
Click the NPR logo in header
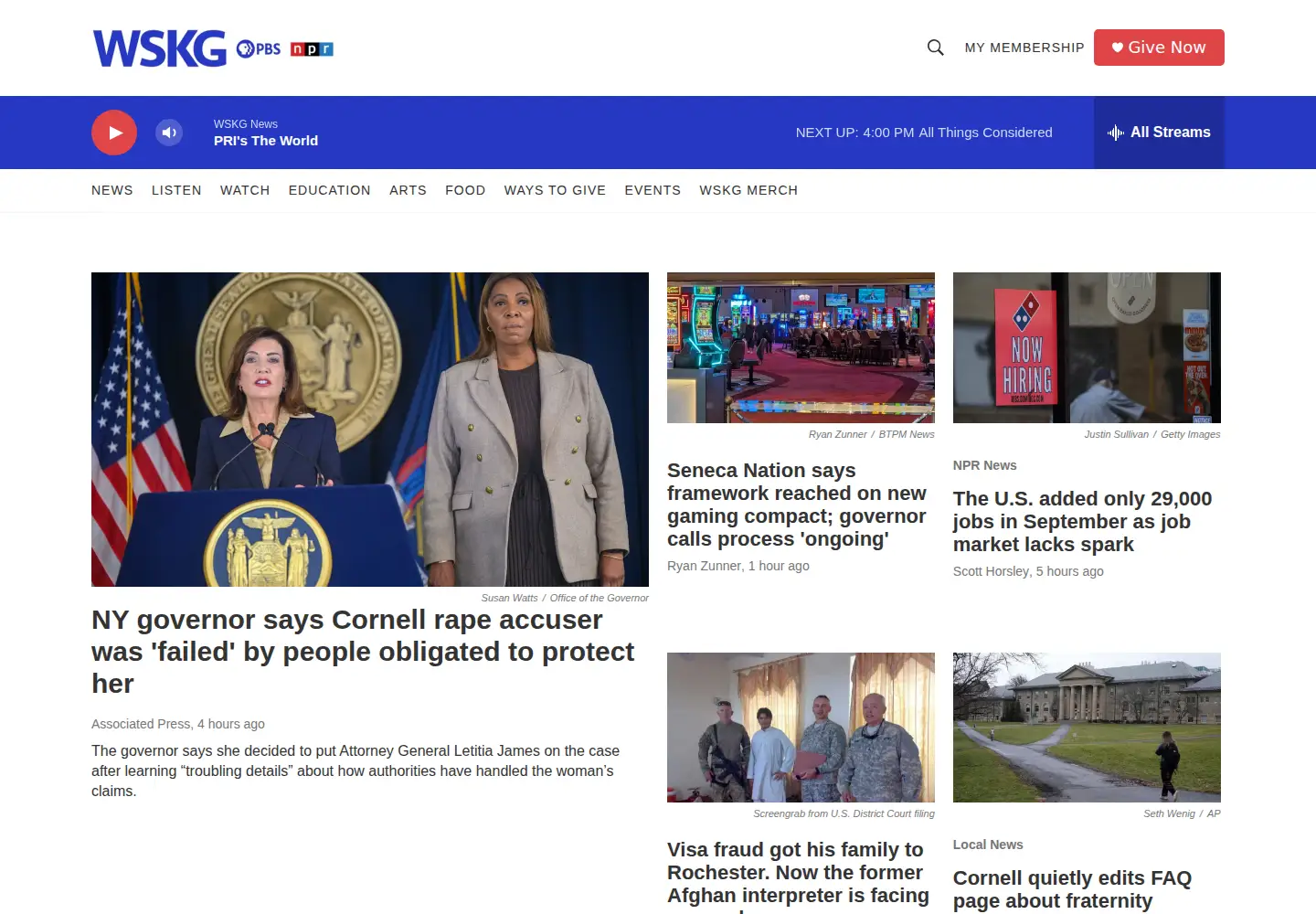[x=312, y=49]
